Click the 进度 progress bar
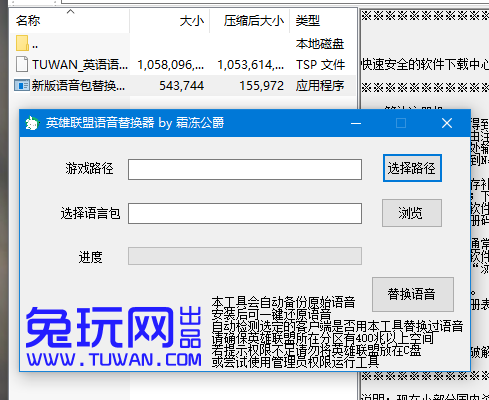The width and height of the screenshot is (489, 400). pos(245,256)
